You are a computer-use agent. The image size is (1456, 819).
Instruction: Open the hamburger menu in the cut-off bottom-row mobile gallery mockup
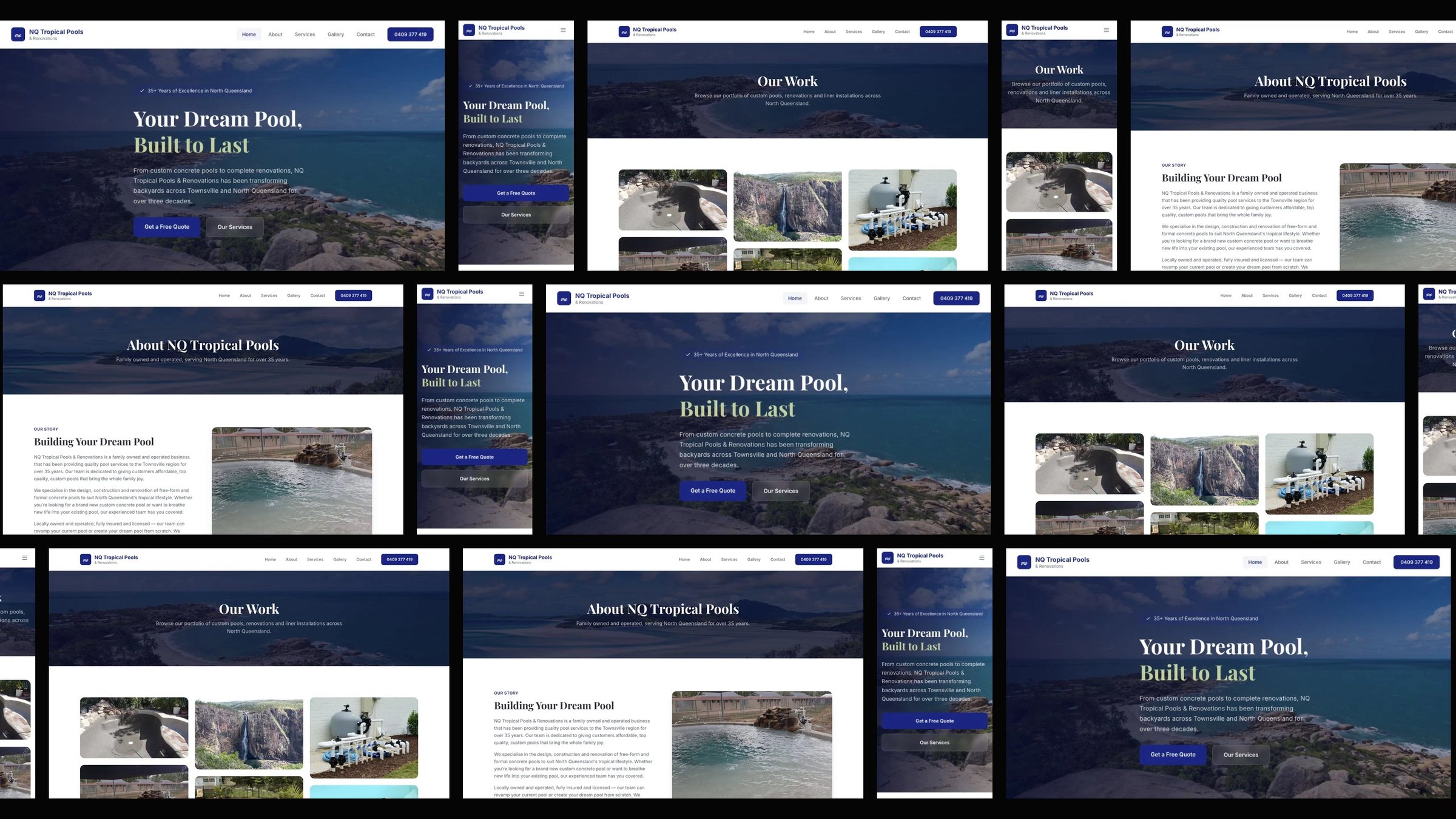pos(25,558)
